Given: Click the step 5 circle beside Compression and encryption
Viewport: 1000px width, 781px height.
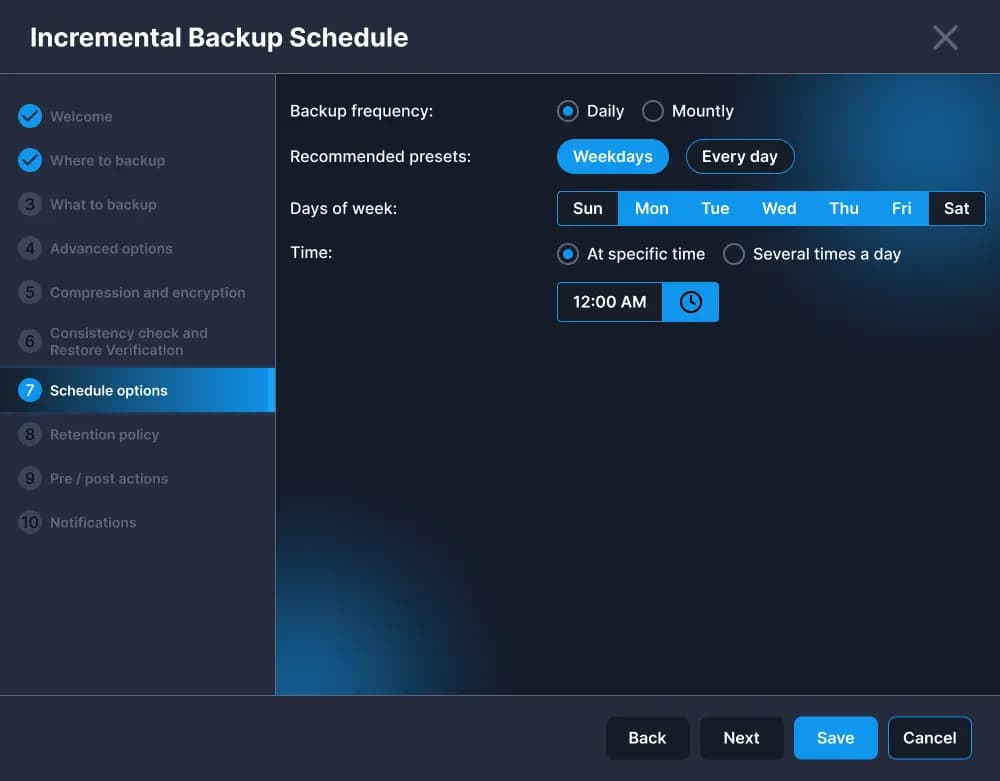Looking at the screenshot, I should click(29, 292).
